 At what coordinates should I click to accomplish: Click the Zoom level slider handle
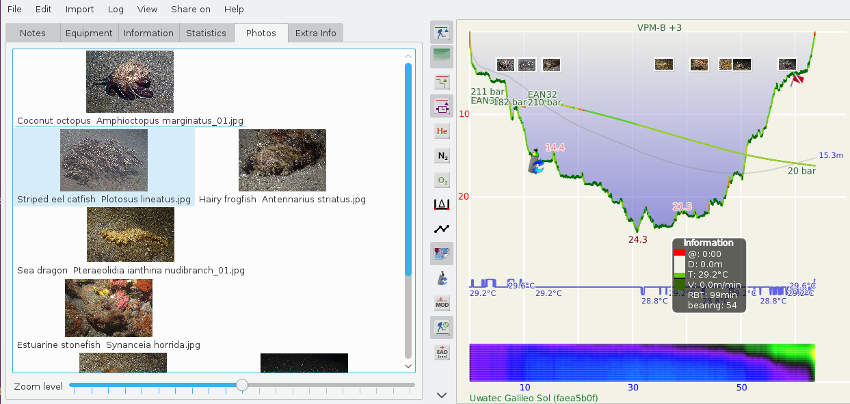point(242,385)
